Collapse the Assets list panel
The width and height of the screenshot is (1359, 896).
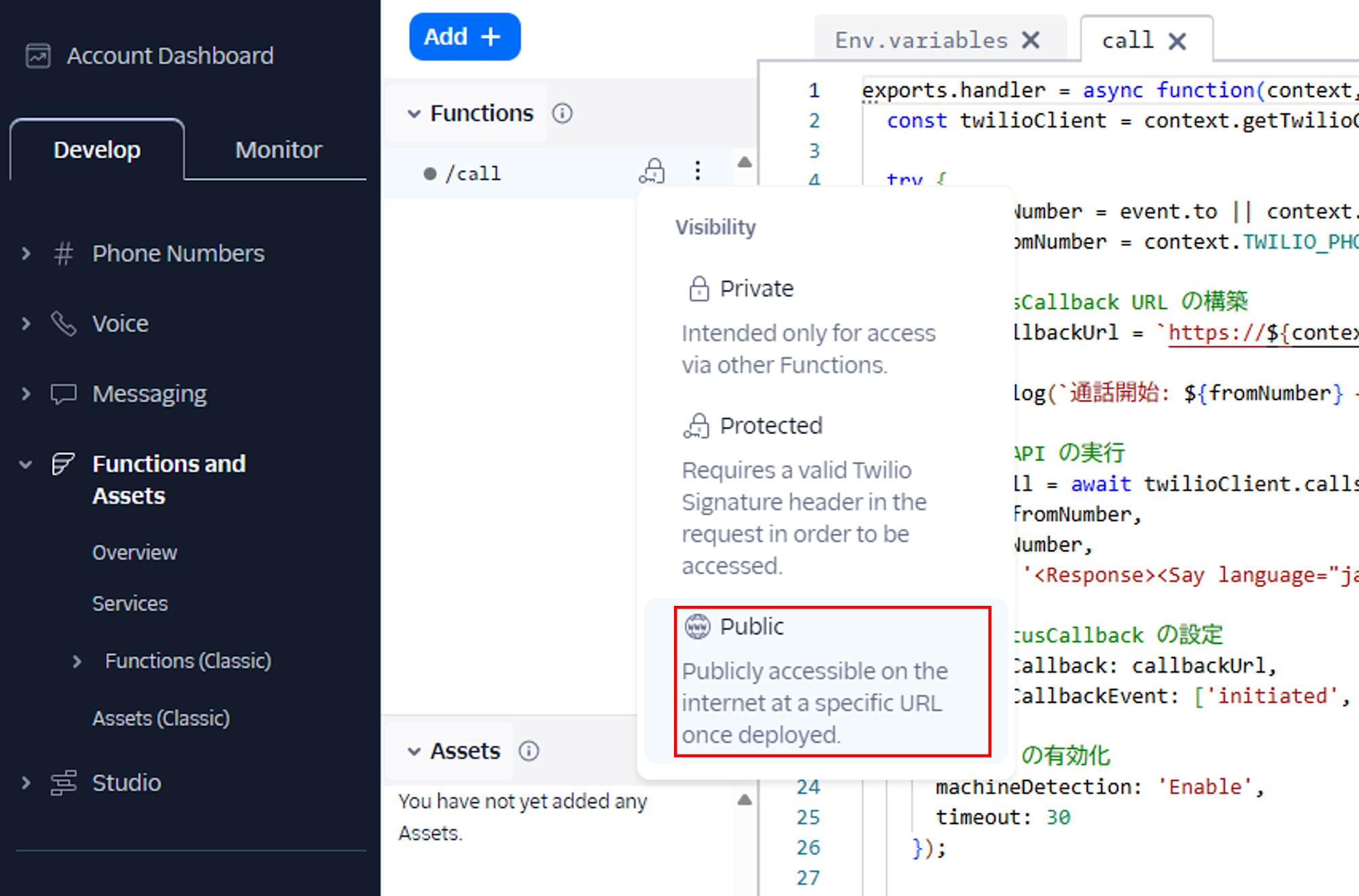pos(414,751)
